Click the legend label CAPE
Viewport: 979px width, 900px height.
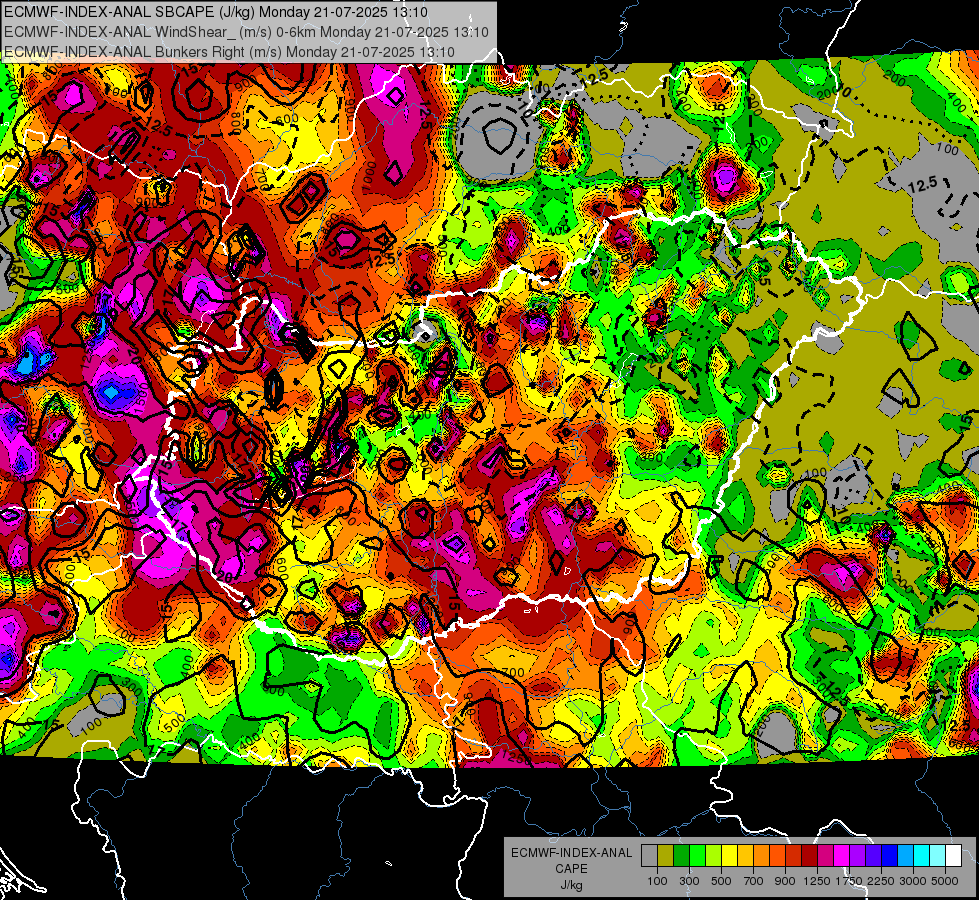coord(571,869)
